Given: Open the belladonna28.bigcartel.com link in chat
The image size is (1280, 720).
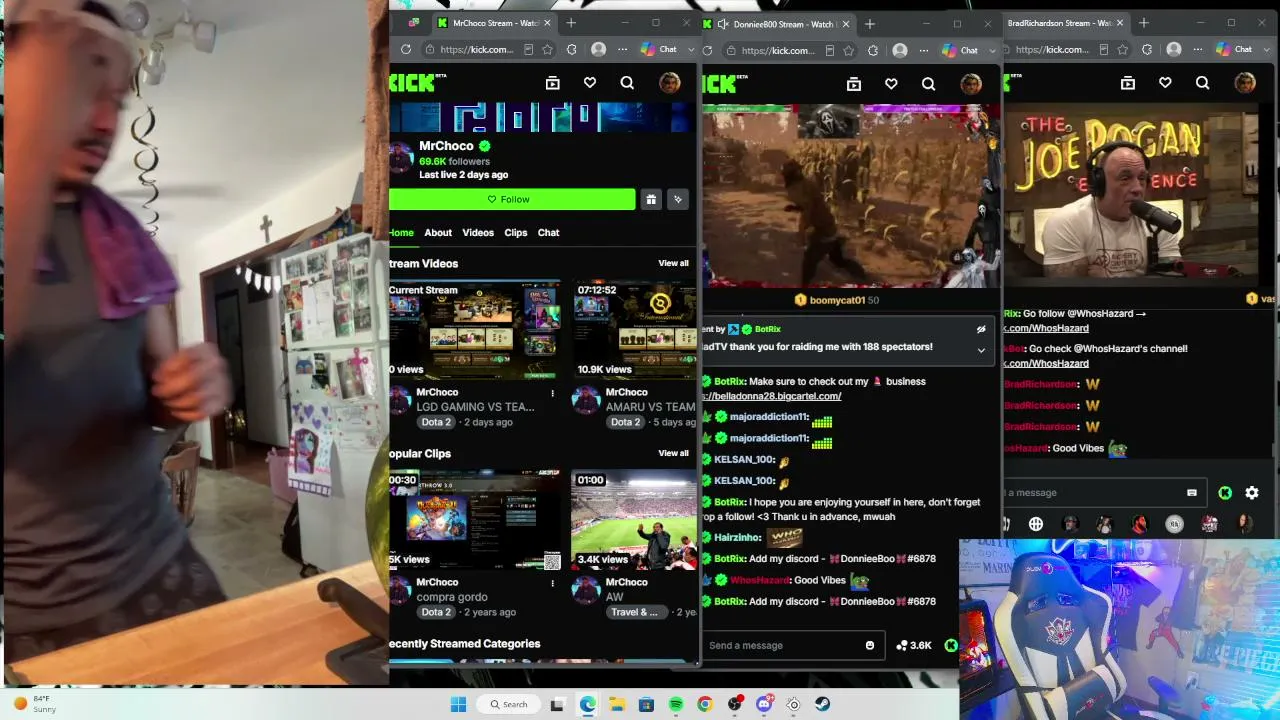Looking at the screenshot, I should pyautogui.click(x=771, y=396).
